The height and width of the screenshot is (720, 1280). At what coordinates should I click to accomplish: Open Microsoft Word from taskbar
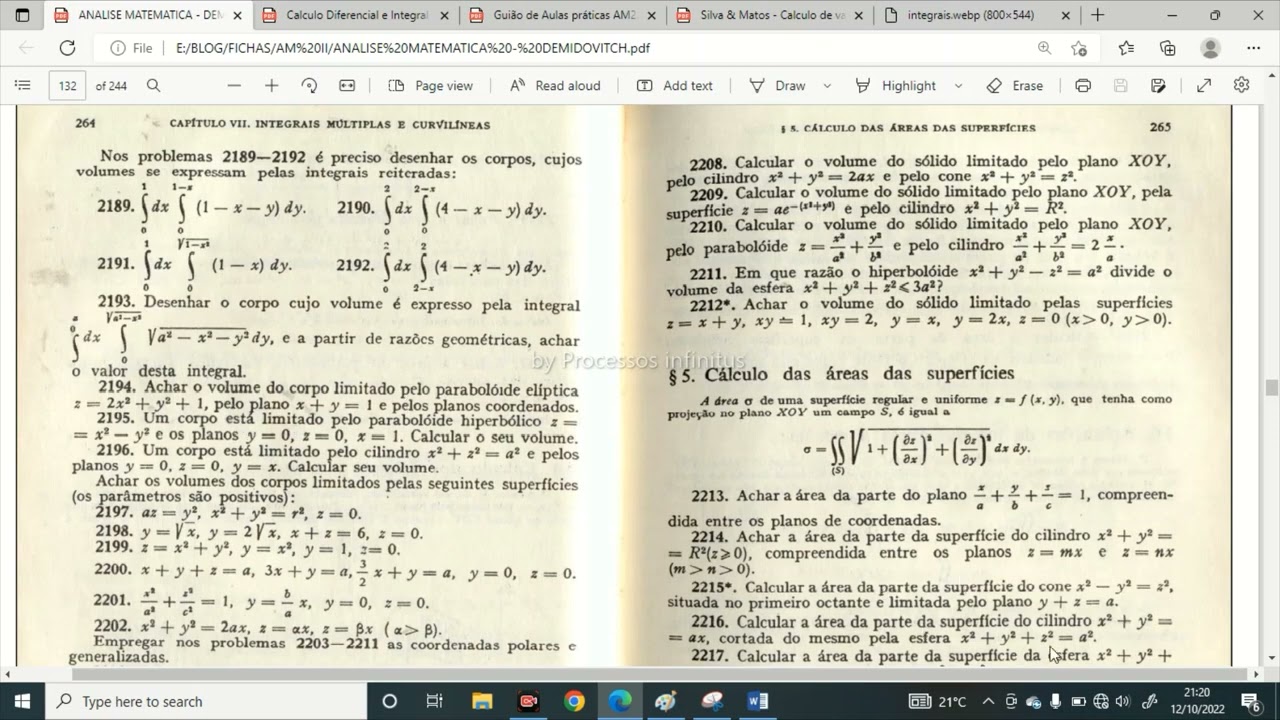tap(757, 701)
